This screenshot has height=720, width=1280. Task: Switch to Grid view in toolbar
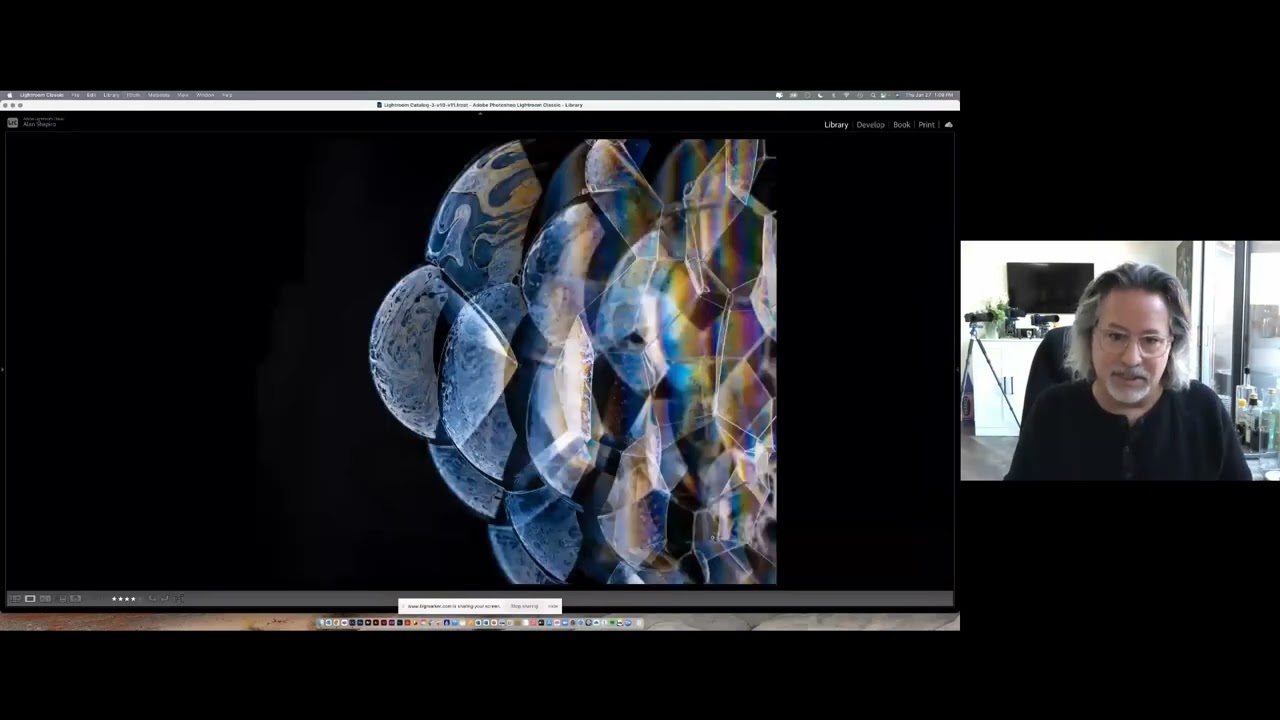tap(15, 599)
